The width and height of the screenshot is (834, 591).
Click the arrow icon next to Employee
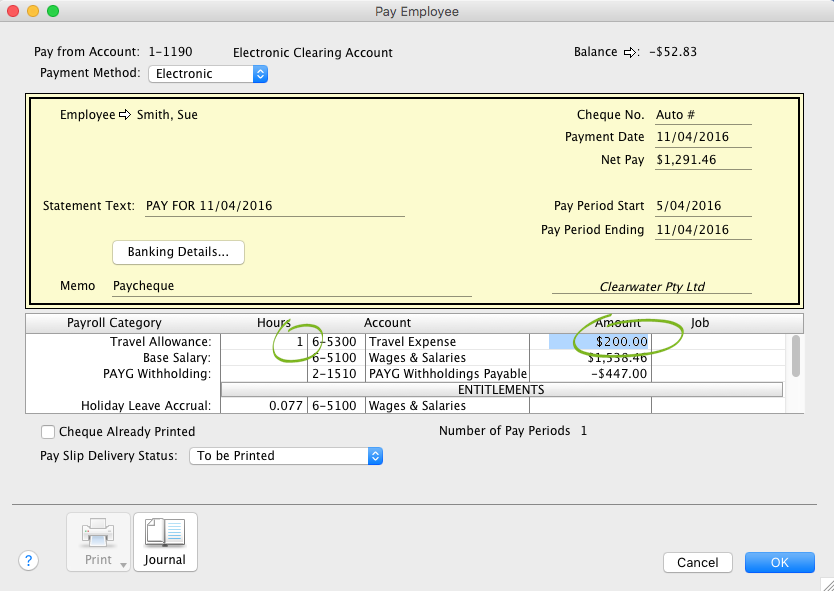(125, 115)
